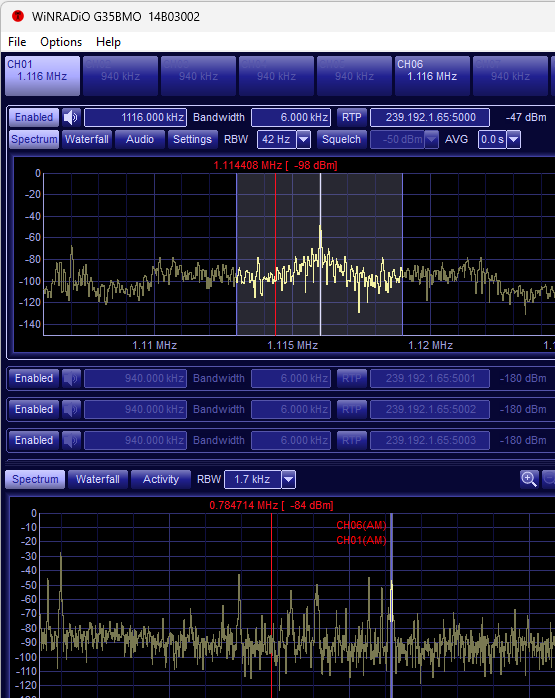The image size is (555, 698).
Task: Open the 42 Hz RBW dropdown arrow
Action: point(304,140)
